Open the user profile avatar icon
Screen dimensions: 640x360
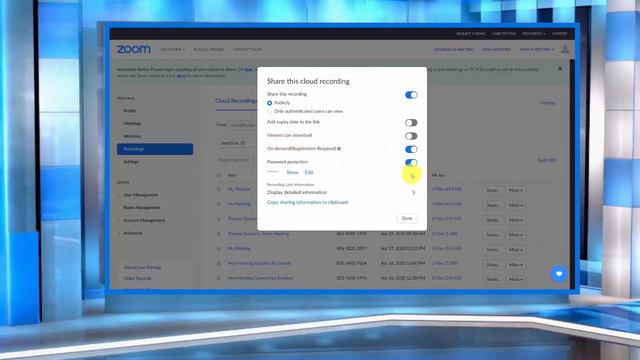point(565,49)
